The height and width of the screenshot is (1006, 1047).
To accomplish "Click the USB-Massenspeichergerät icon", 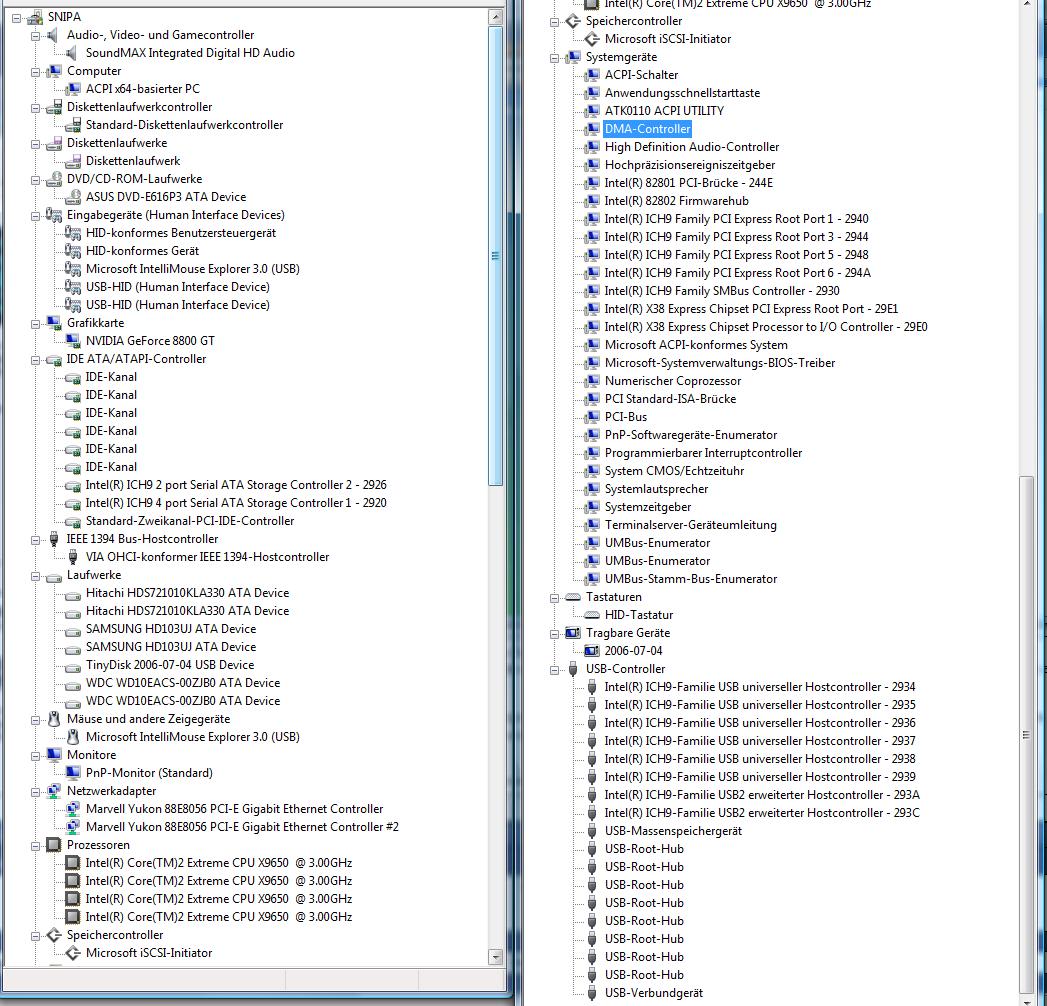I will pos(592,831).
